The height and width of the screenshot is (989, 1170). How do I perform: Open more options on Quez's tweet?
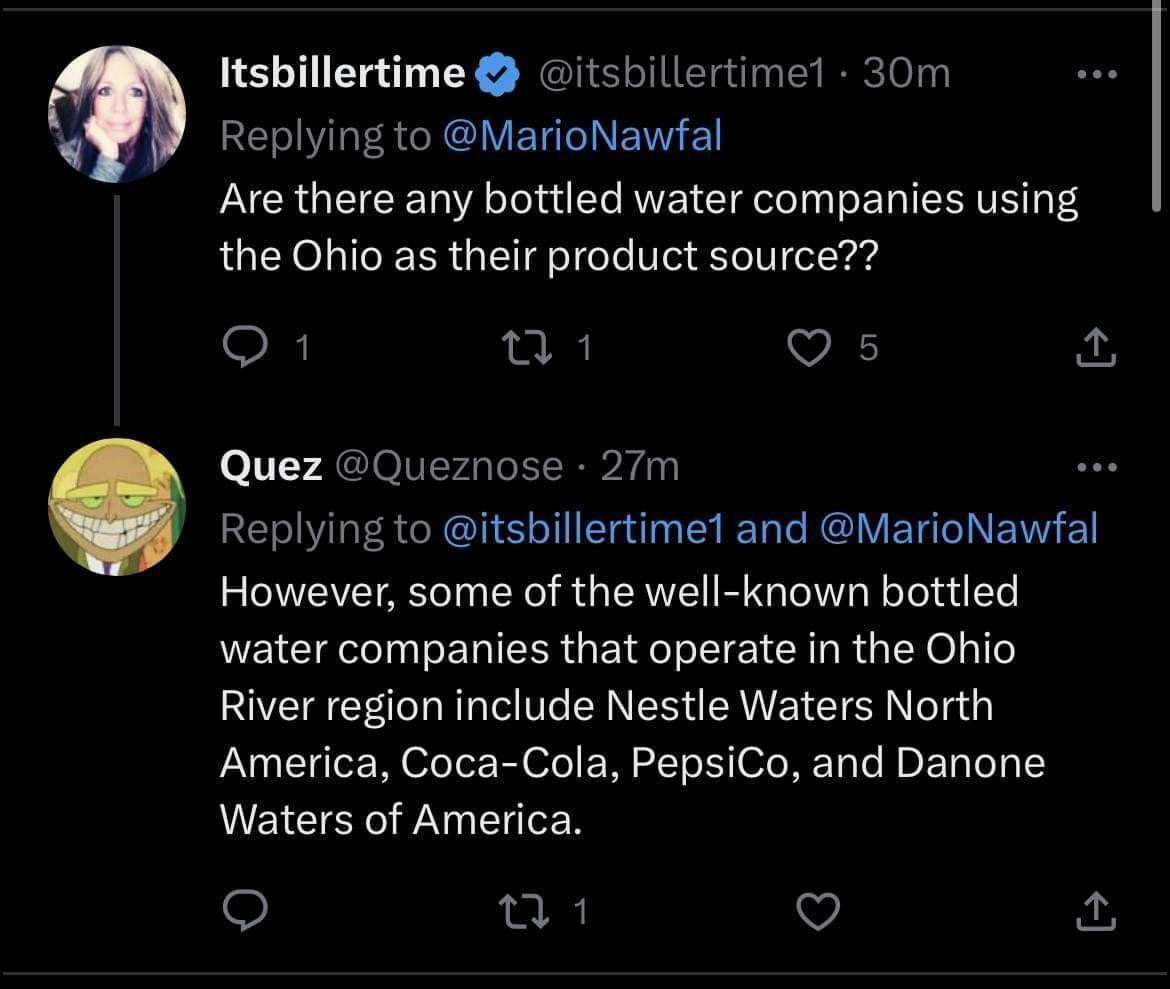pos(1094,467)
